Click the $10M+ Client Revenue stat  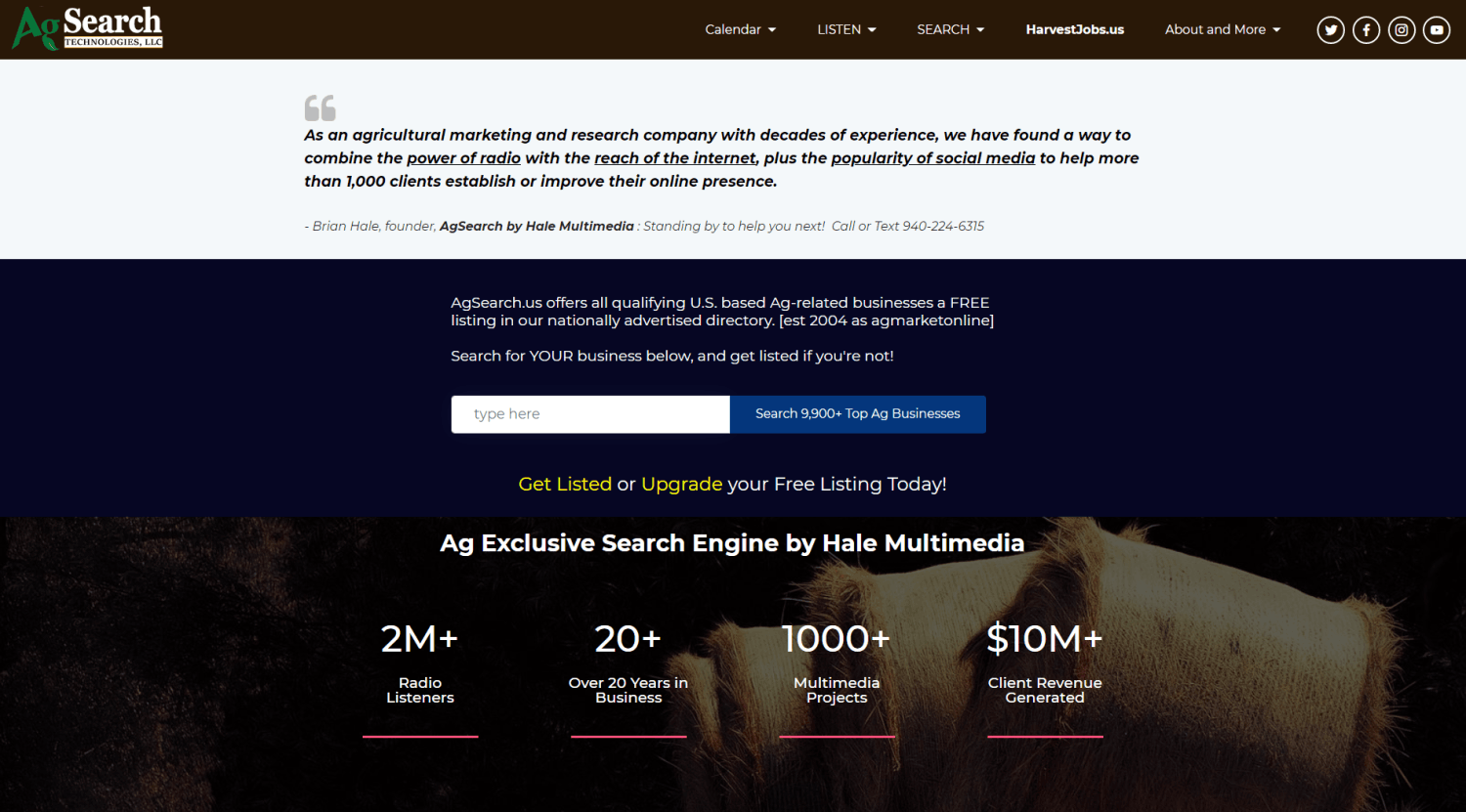pyautogui.click(x=1045, y=663)
